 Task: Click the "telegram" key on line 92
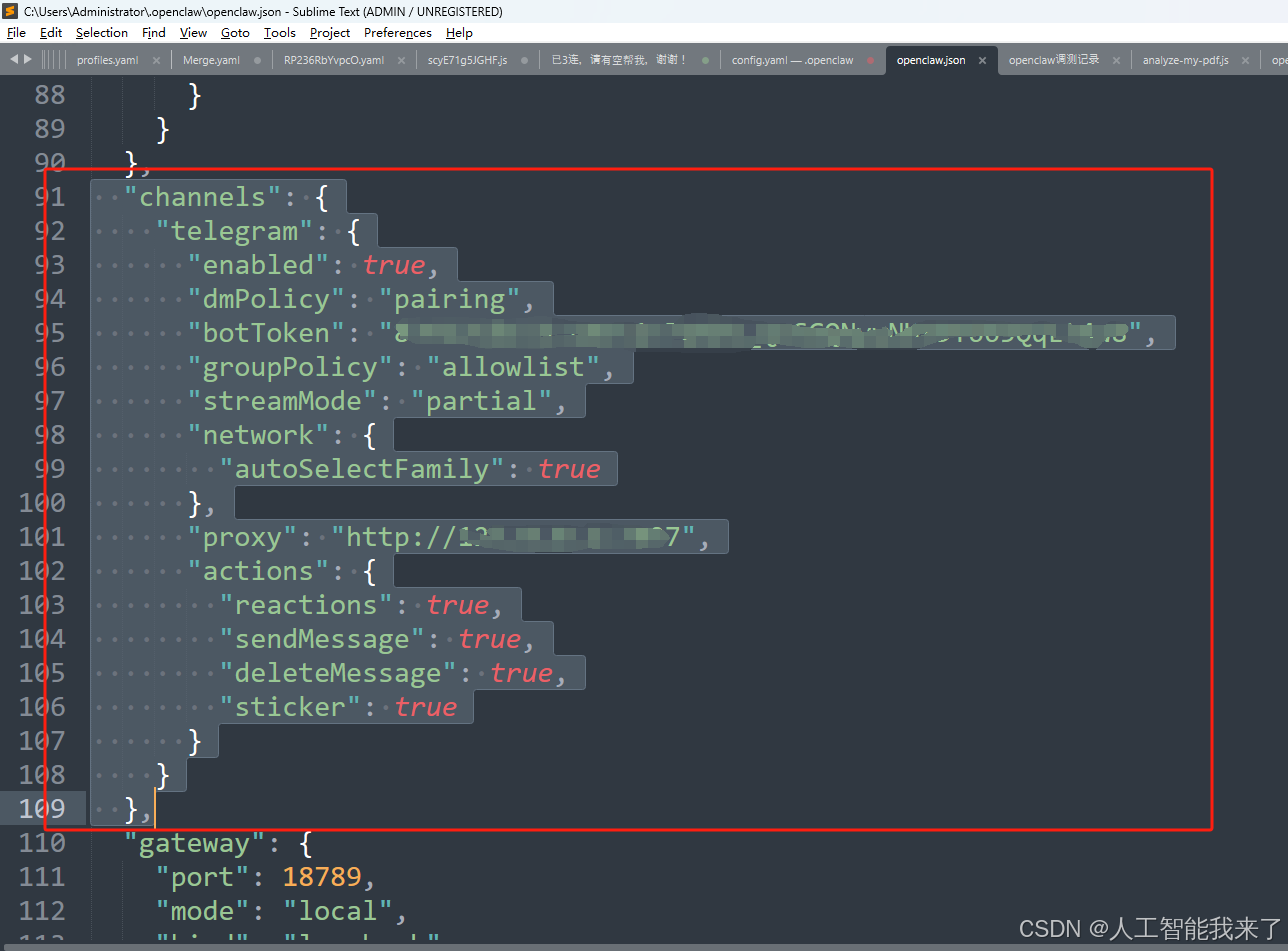click(x=235, y=230)
